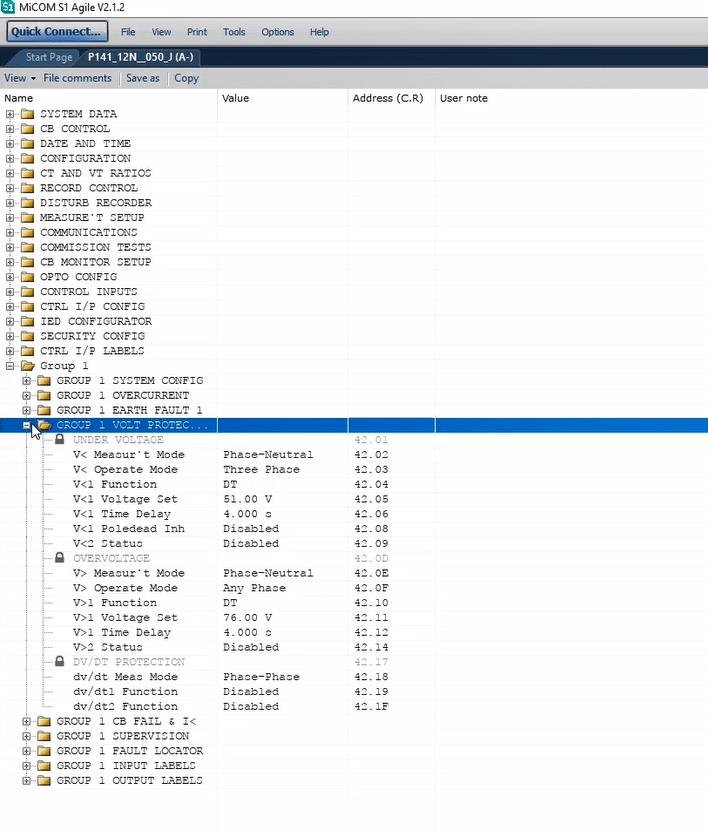Click the Copy button
708x832 pixels.
pos(186,78)
